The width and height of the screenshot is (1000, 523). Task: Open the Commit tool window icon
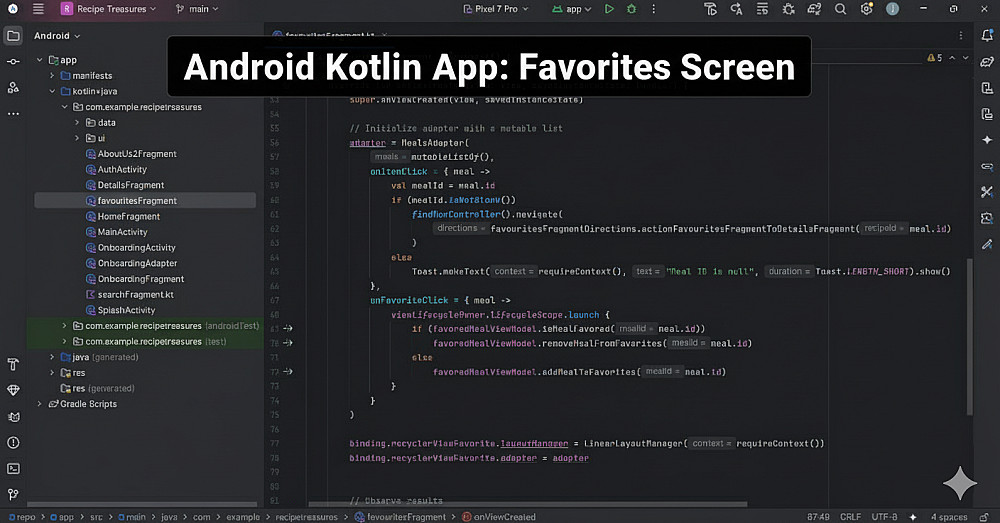pyautogui.click(x=13, y=62)
